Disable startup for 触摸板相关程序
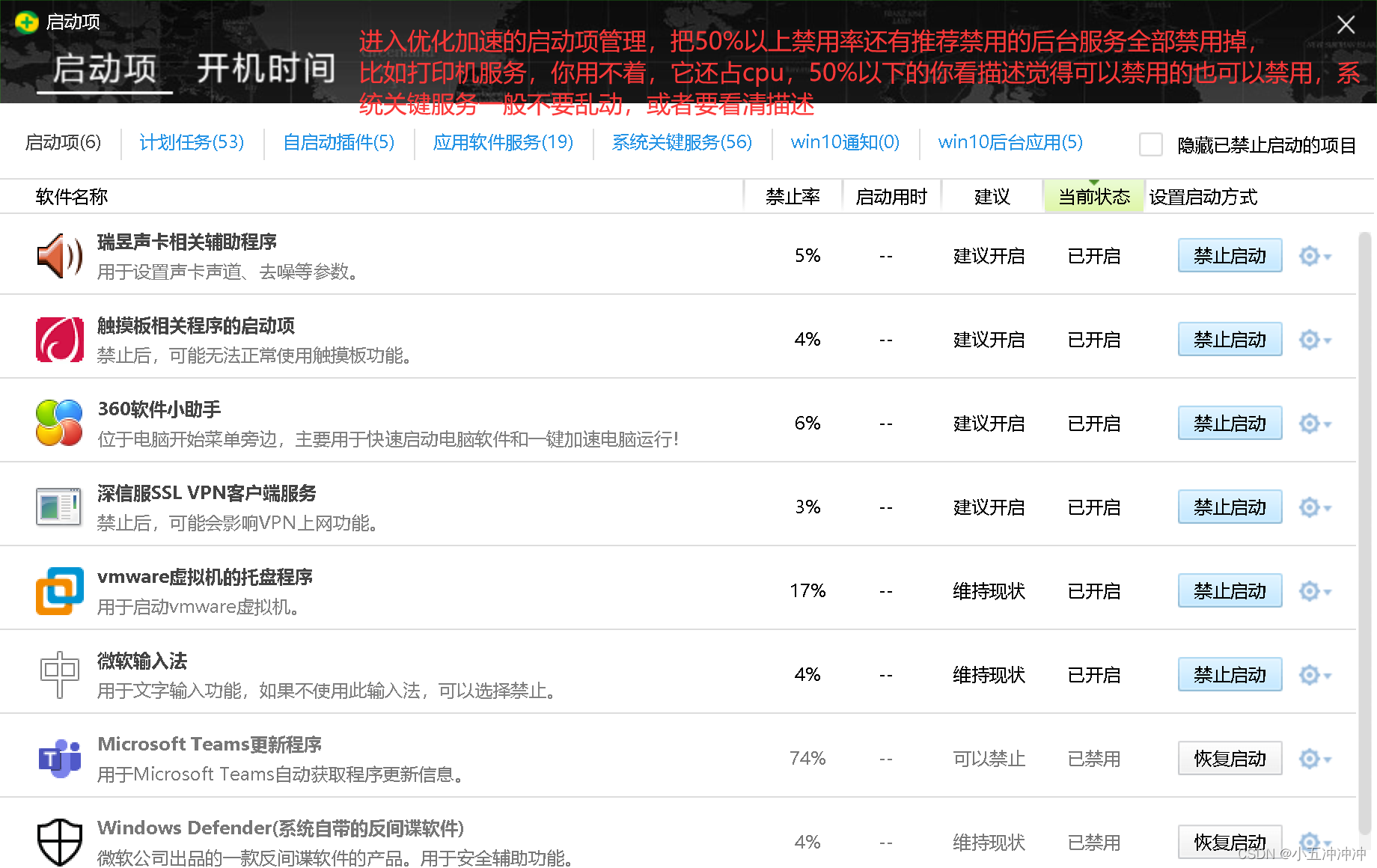The height and width of the screenshot is (868, 1377). click(1230, 340)
